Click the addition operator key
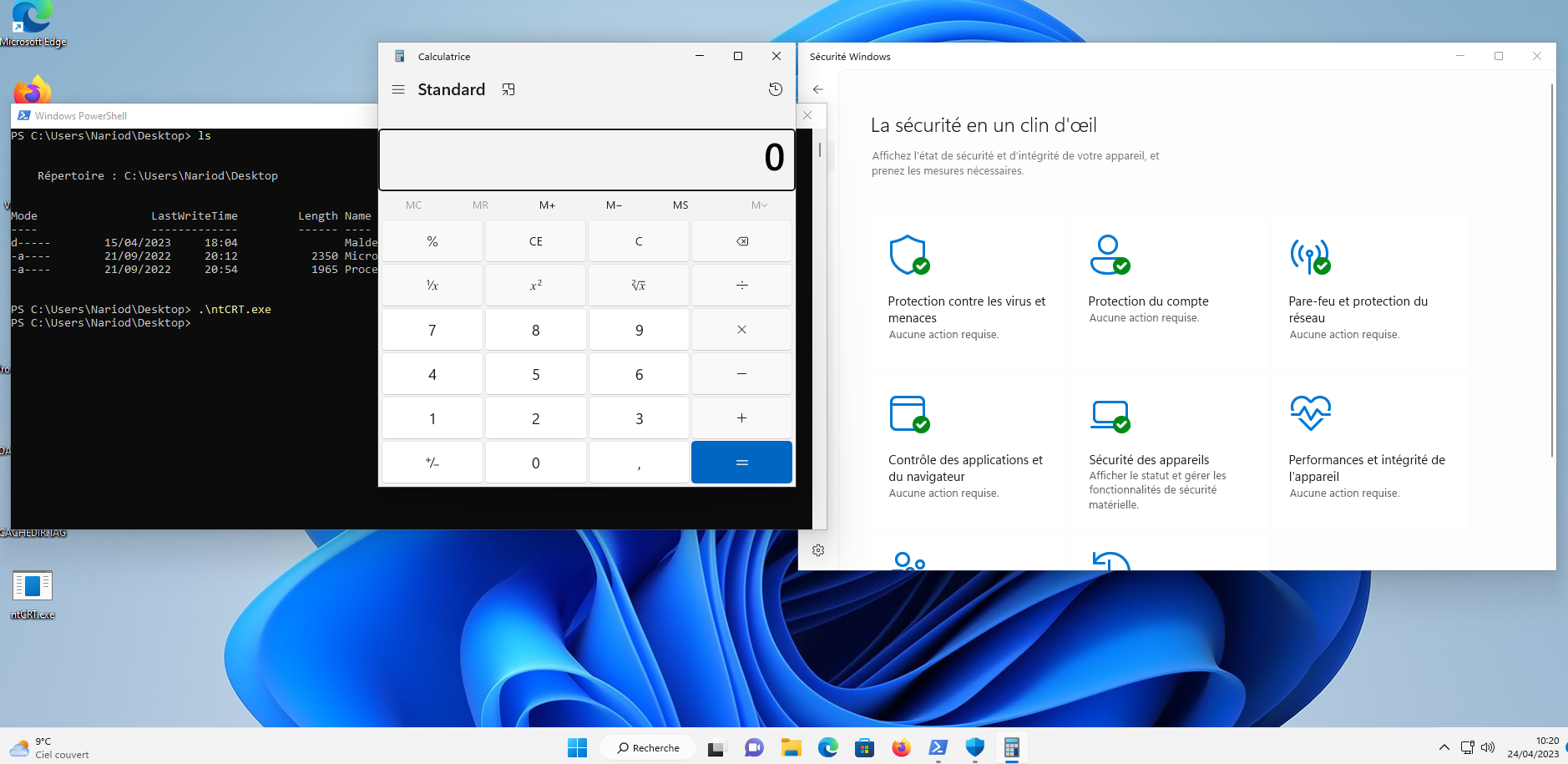 (741, 418)
